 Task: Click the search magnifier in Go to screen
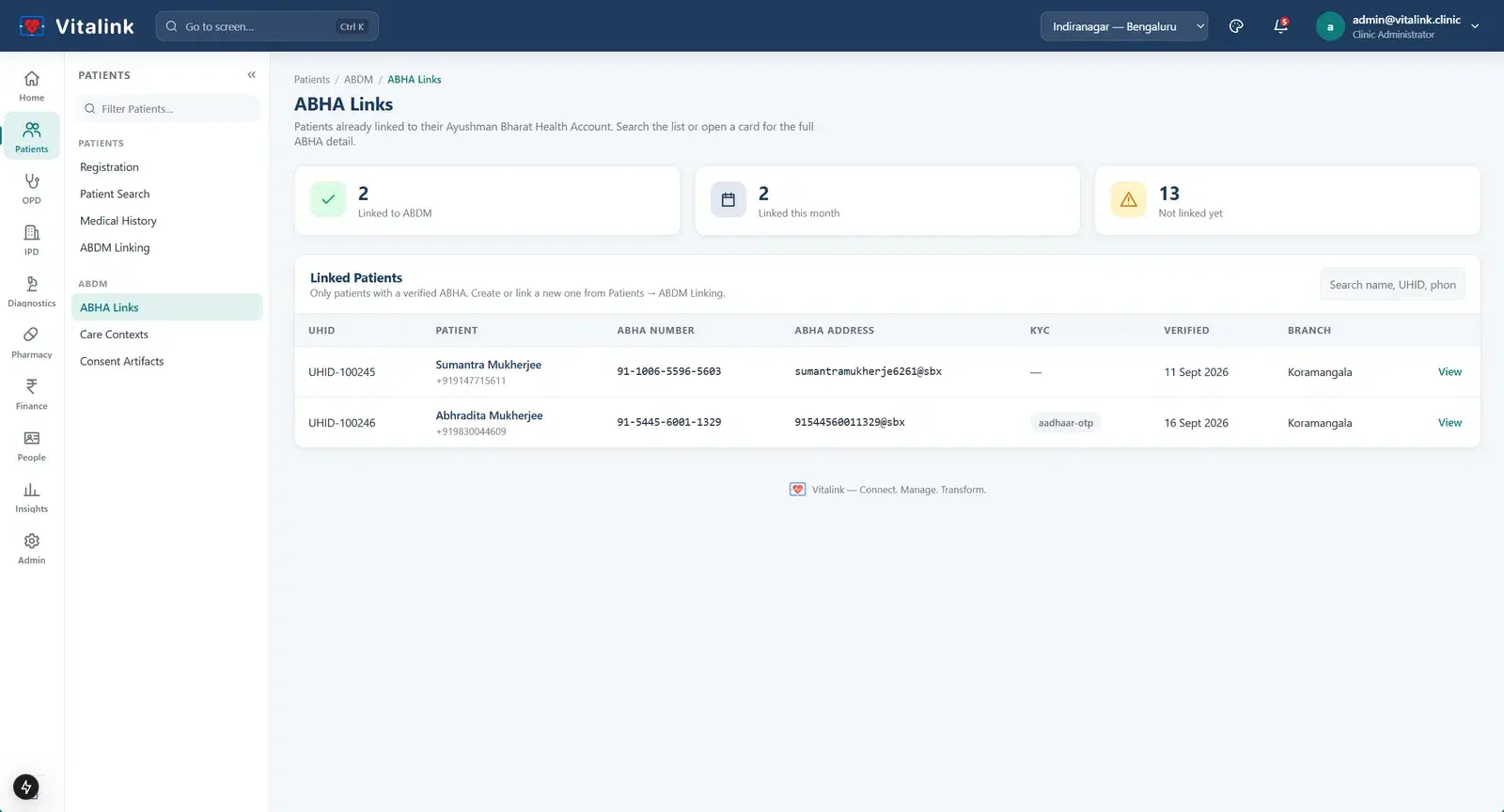171,26
